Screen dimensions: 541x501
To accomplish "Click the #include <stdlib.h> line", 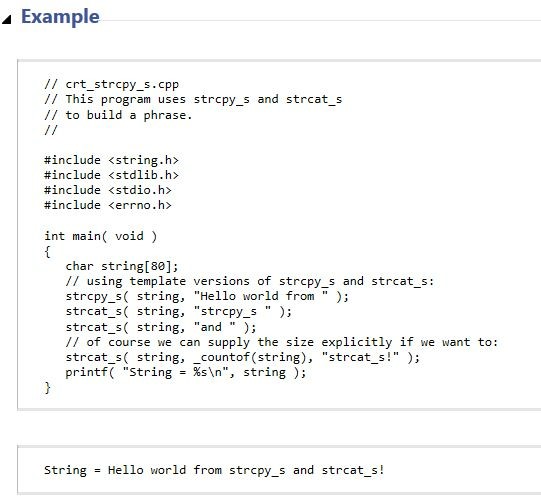I will pyautogui.click(x=111, y=175).
